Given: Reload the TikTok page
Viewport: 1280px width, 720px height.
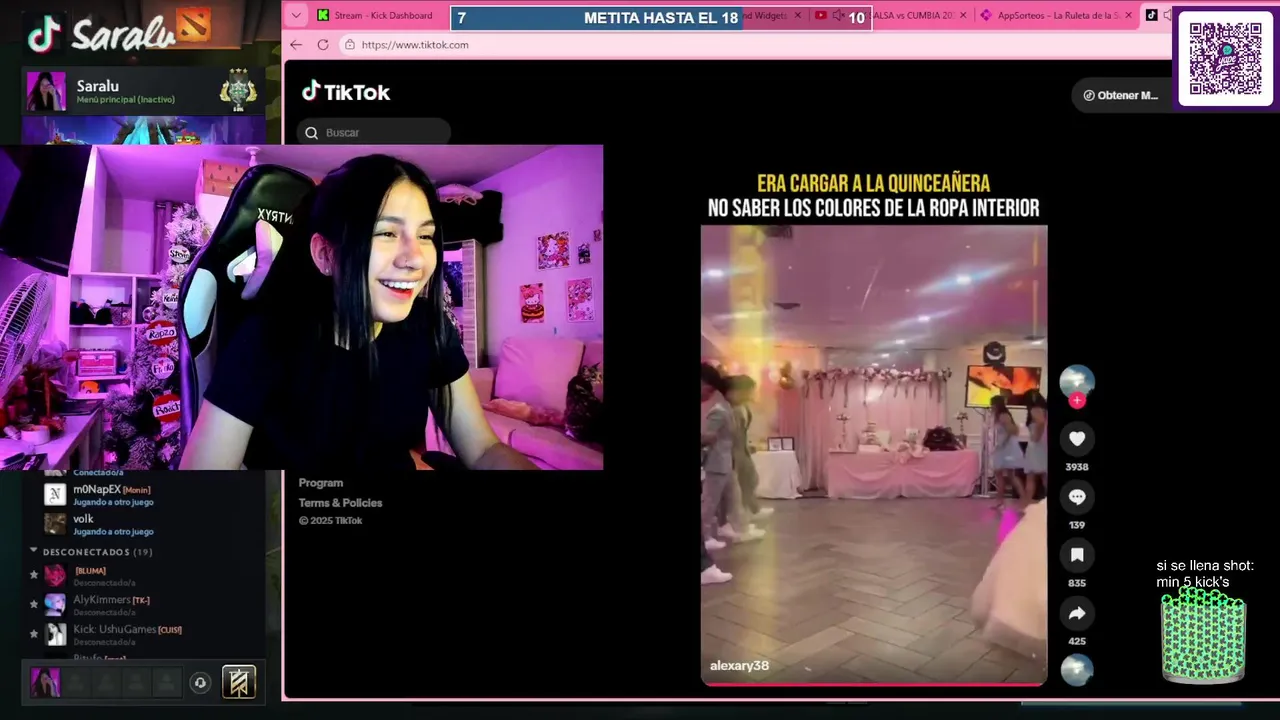Looking at the screenshot, I should 323,45.
